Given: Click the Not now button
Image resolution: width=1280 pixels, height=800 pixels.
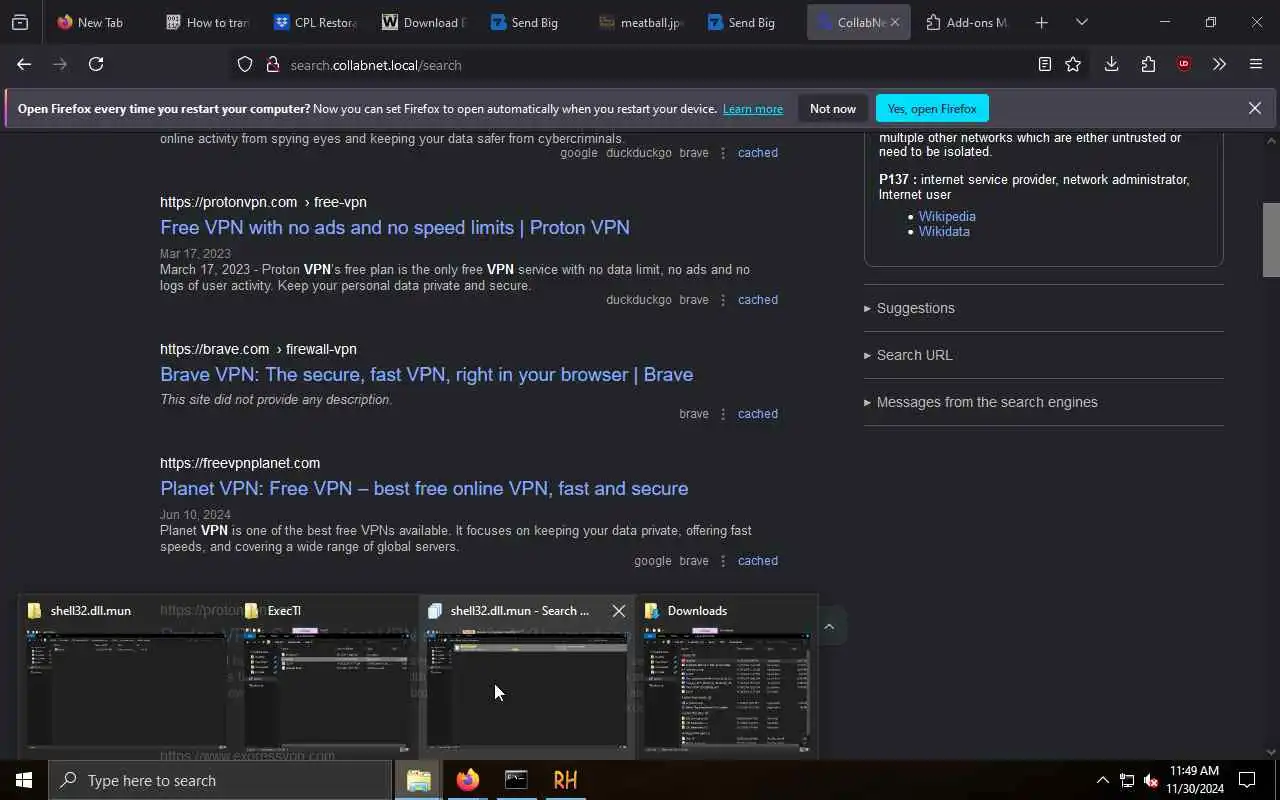Looking at the screenshot, I should click(x=833, y=108).
